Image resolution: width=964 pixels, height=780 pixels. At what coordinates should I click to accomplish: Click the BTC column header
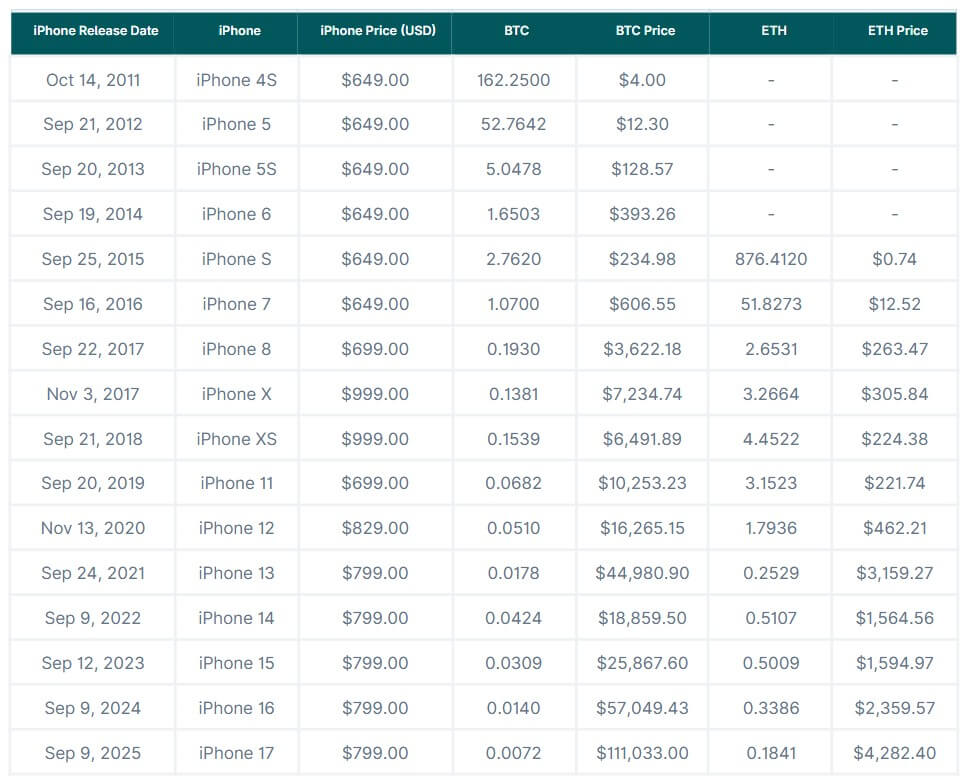[515, 31]
